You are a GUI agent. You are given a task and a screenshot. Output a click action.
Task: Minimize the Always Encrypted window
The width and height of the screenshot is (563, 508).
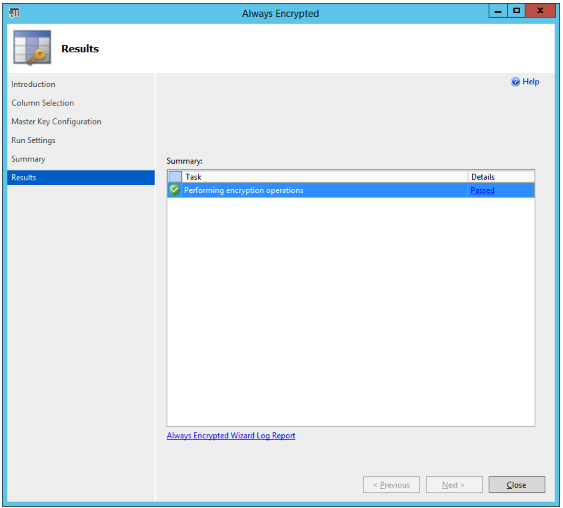[x=498, y=11]
